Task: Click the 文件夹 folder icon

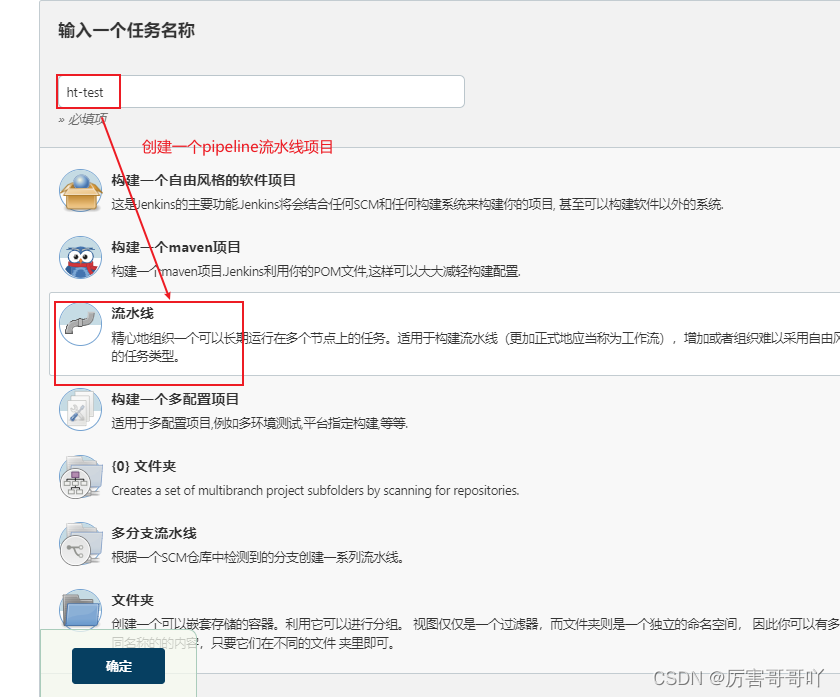Action: [80, 610]
